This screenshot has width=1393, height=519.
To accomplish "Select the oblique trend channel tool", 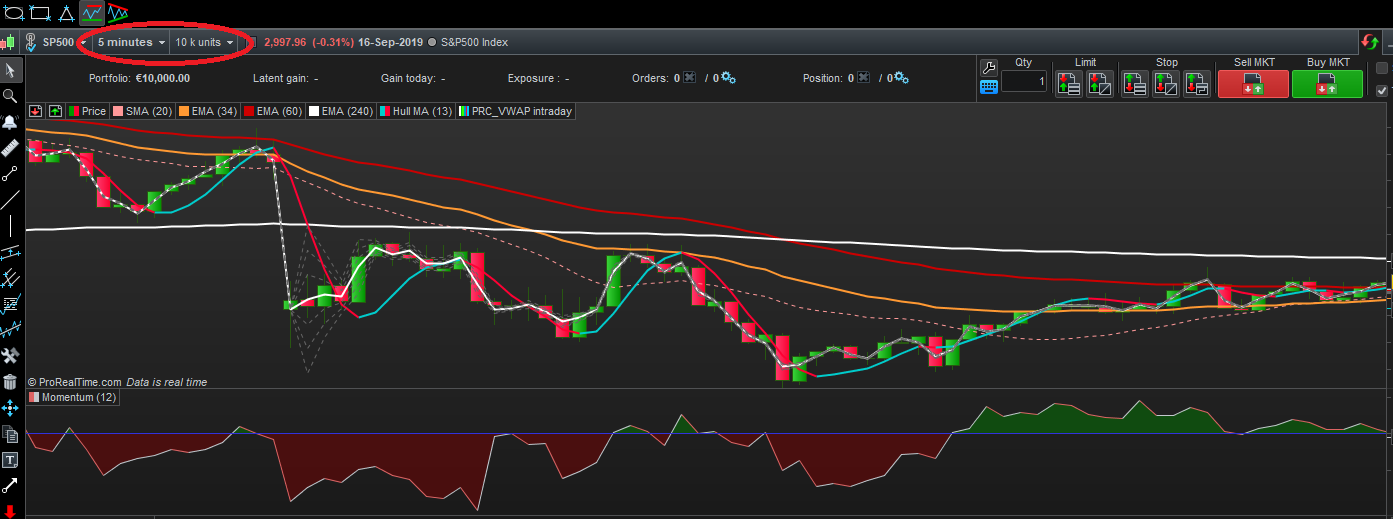I will coord(118,13).
